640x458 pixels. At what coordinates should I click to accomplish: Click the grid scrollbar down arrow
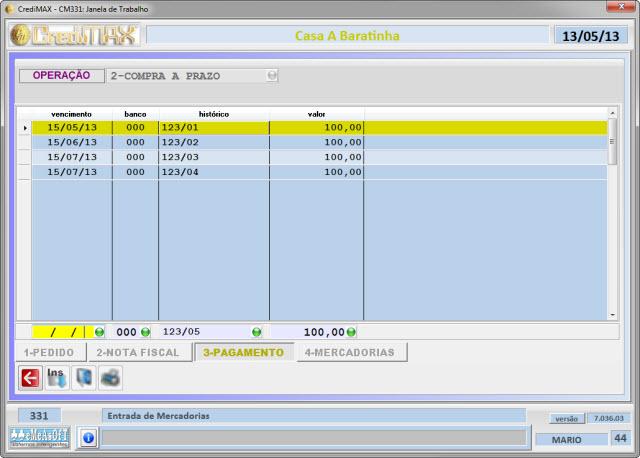click(x=613, y=314)
